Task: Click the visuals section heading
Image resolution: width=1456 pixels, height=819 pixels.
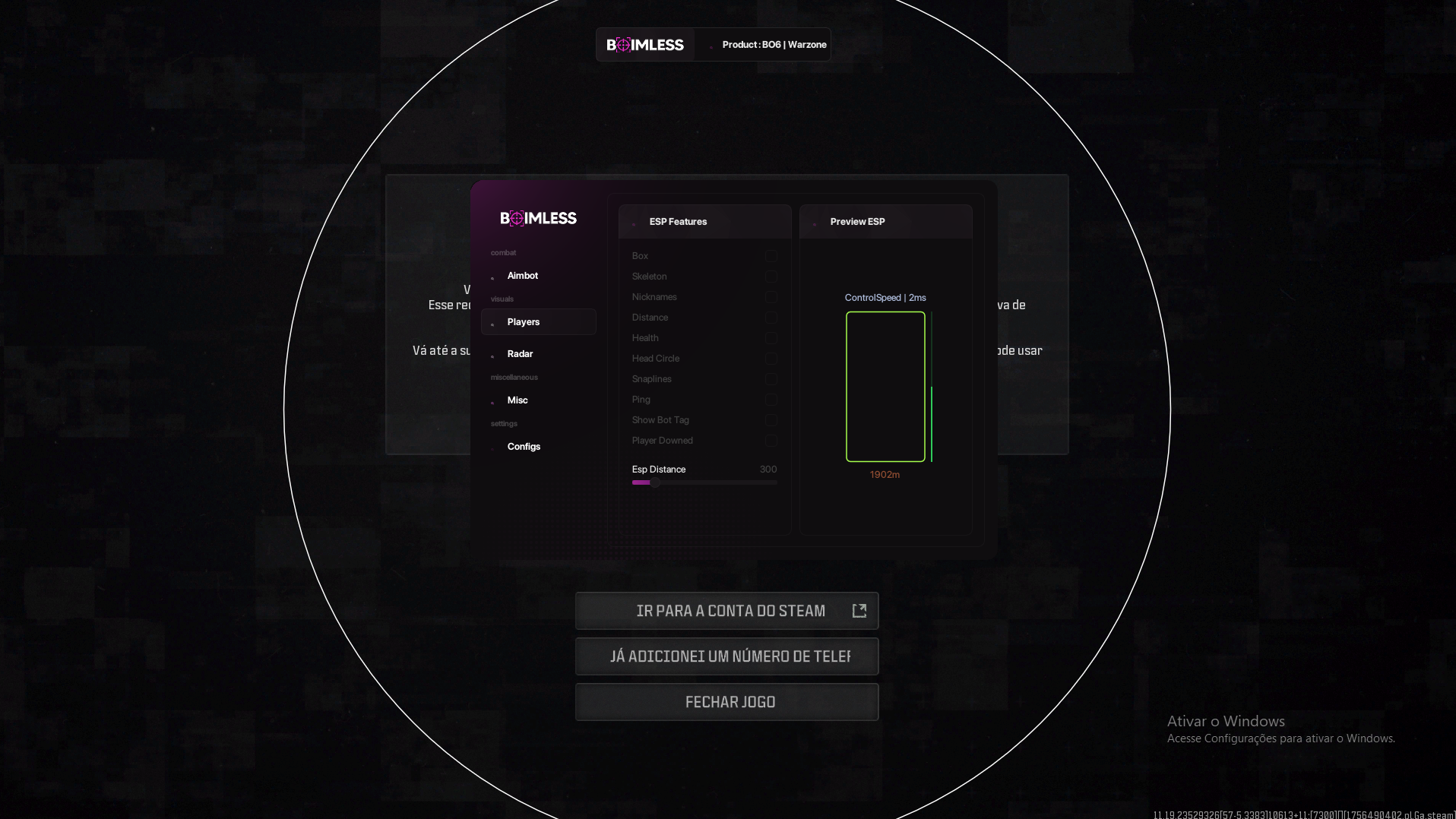Action: 502,299
